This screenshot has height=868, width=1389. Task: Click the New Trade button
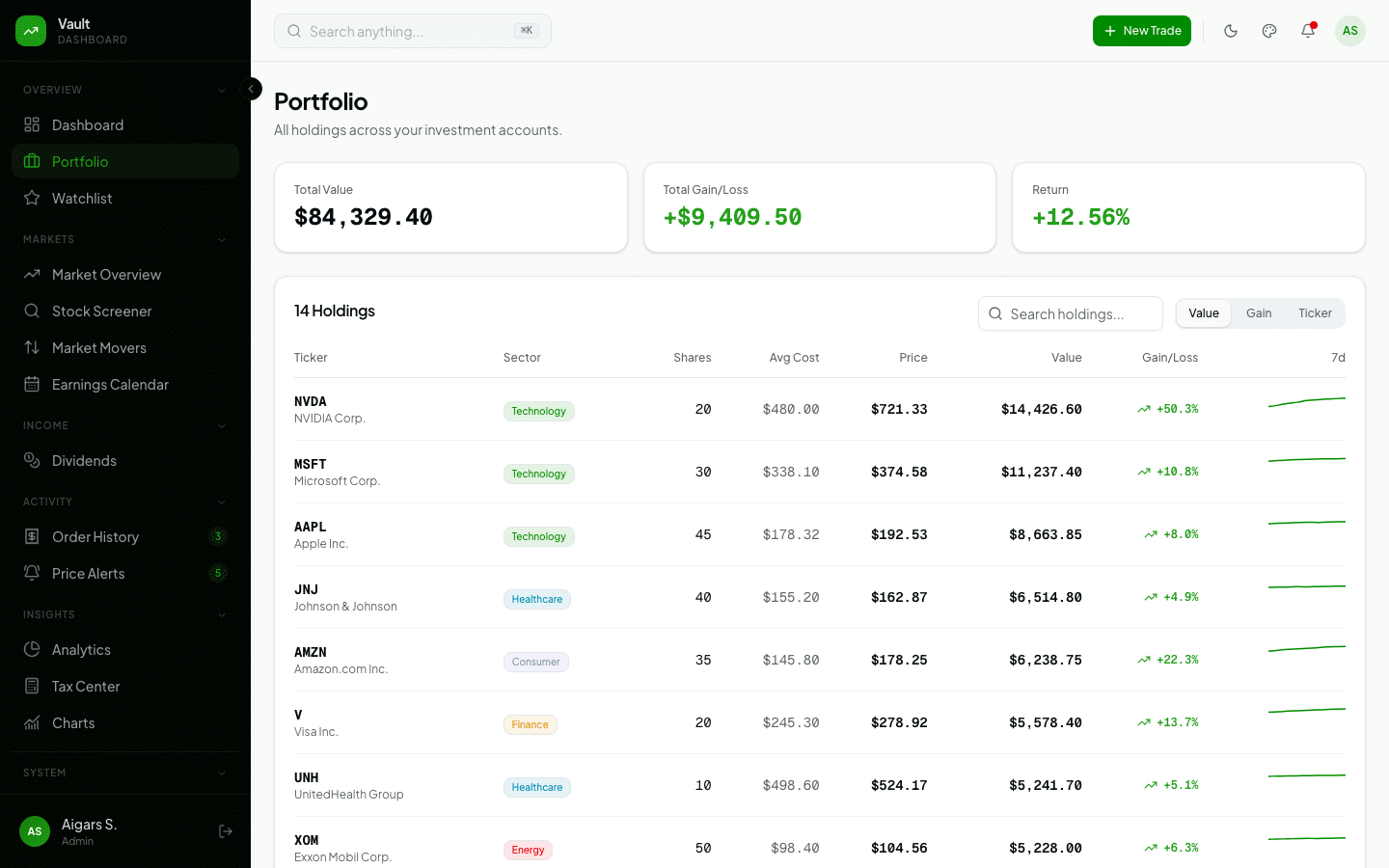(1142, 30)
